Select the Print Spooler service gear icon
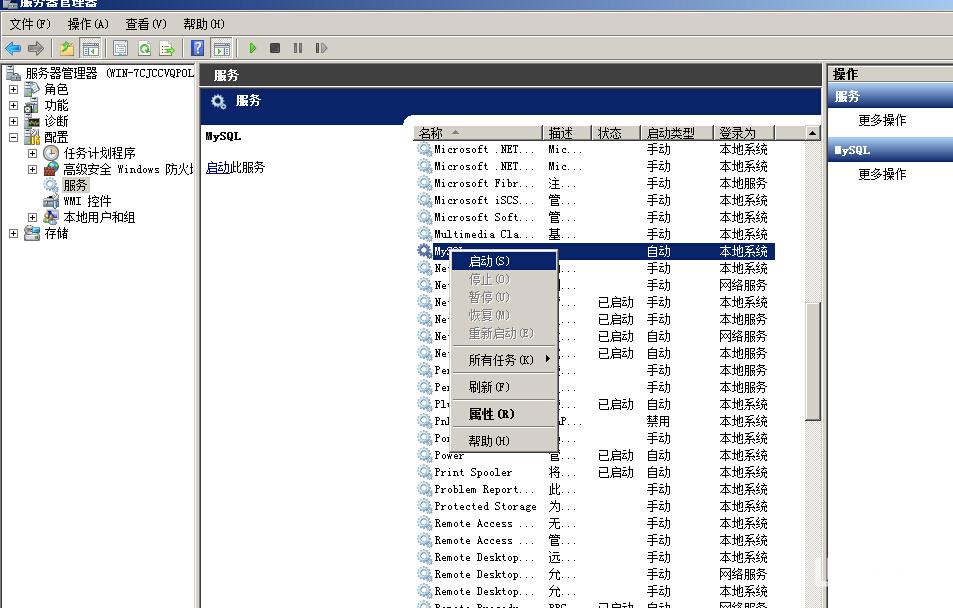The height and width of the screenshot is (608, 953). (425, 472)
